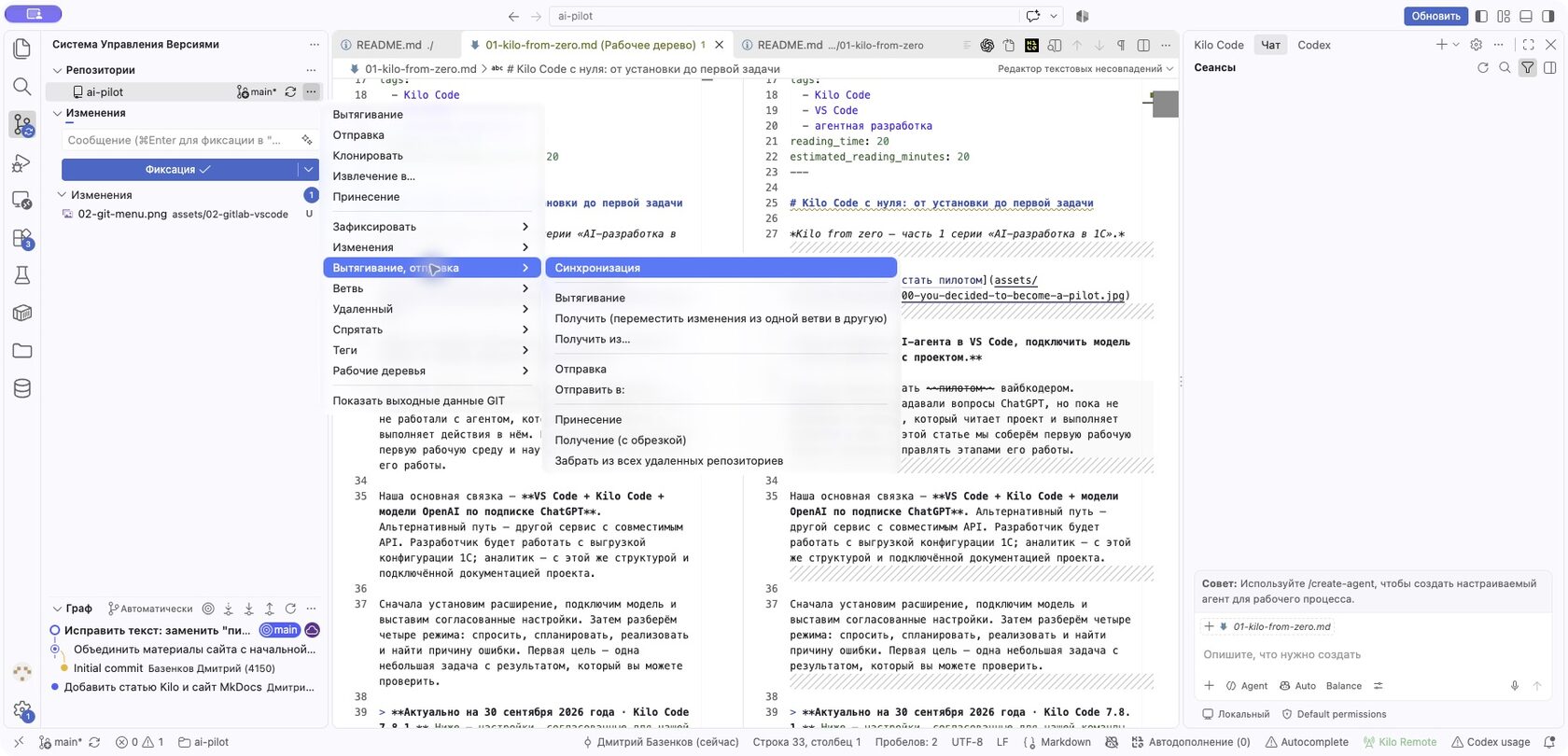Toggle the bottom panel layout button

(x=1526, y=16)
